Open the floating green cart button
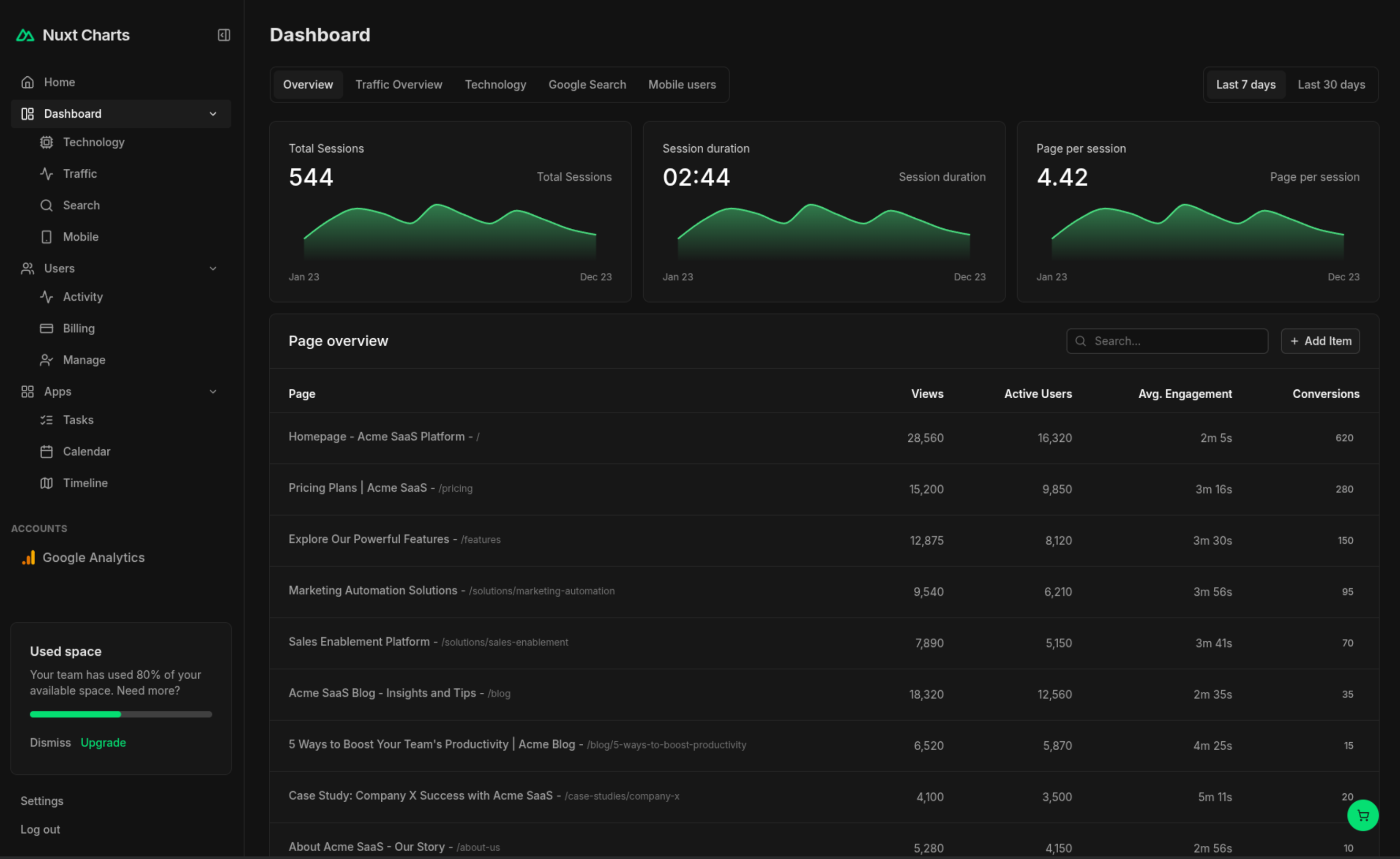Screen dimensions: 1400x859 [x=1363, y=815]
